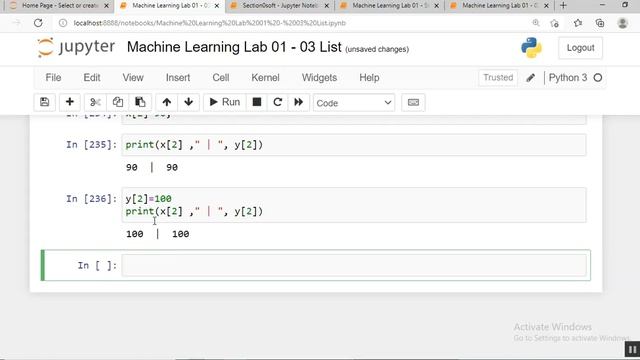Open the command palette keyboard icon

tap(413, 102)
